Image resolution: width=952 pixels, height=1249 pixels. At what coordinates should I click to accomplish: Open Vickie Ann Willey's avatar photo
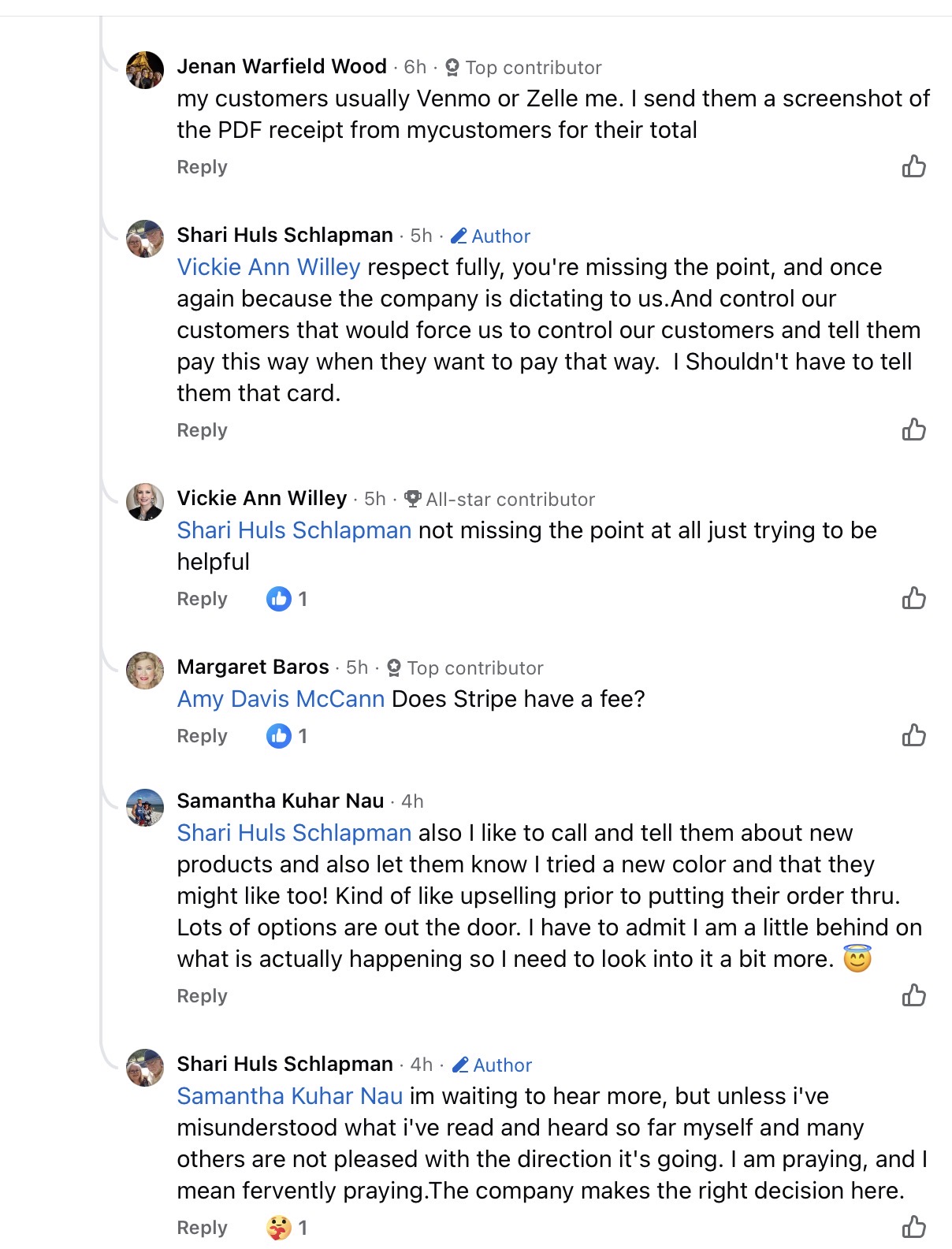click(x=145, y=502)
